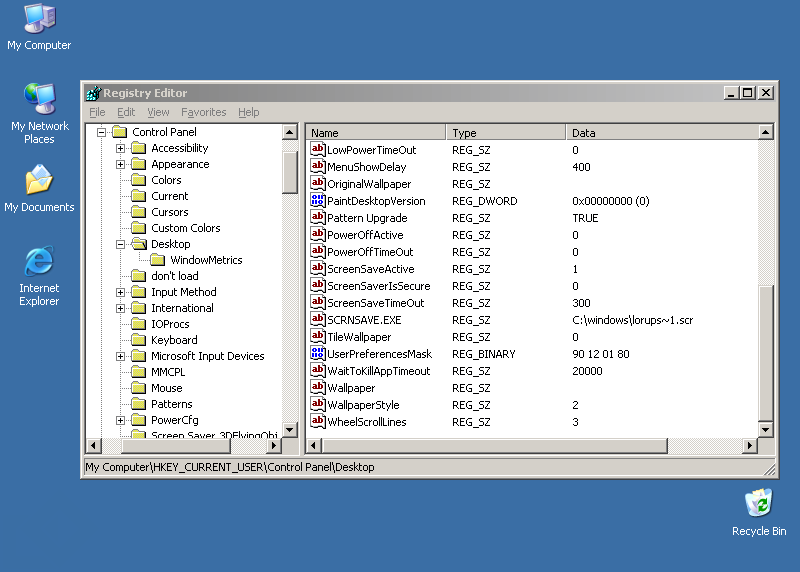Image resolution: width=800 pixels, height=572 pixels.
Task: Click the MenuShowDelay string value icon
Action: click(x=317, y=166)
